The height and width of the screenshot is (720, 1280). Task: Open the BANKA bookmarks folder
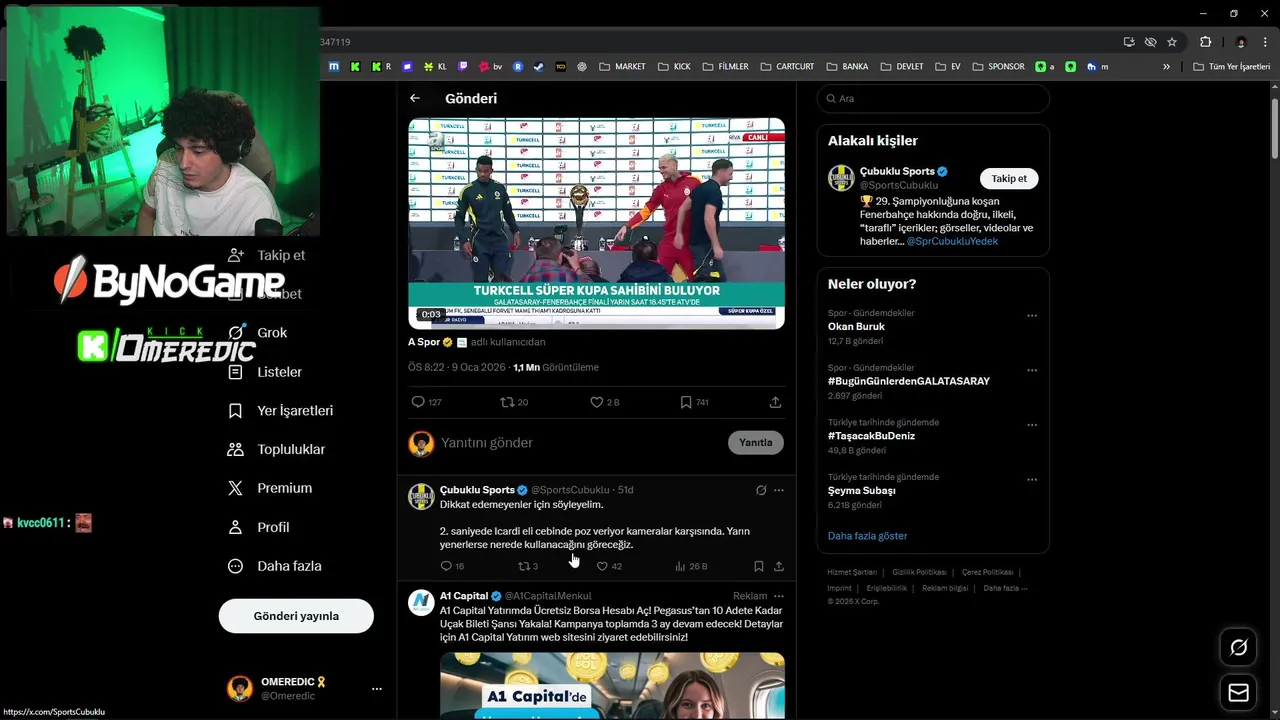tap(847, 66)
